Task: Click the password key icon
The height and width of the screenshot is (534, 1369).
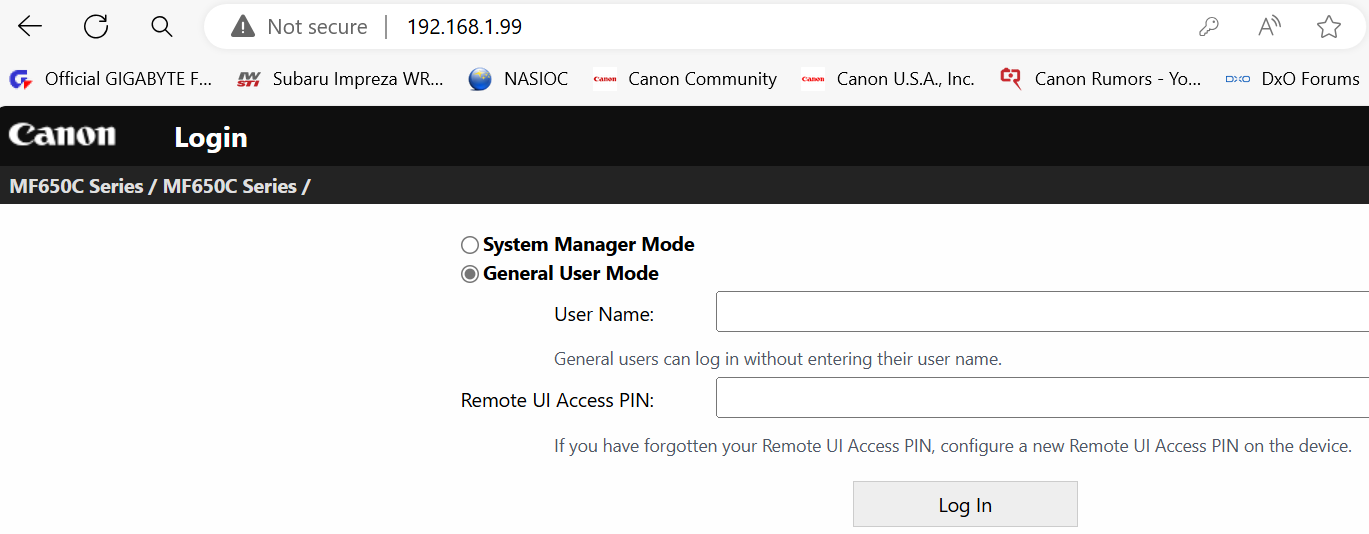Action: [x=1209, y=27]
